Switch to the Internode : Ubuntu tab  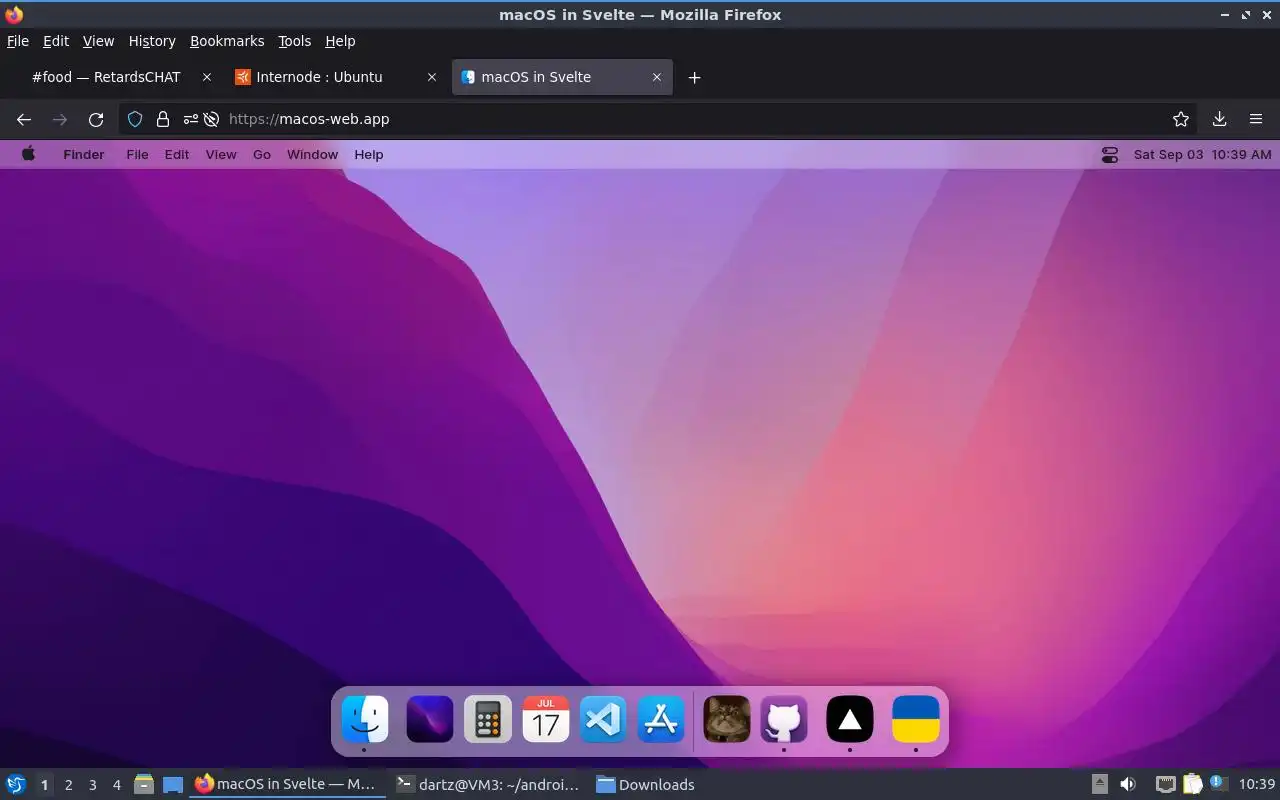coord(335,77)
